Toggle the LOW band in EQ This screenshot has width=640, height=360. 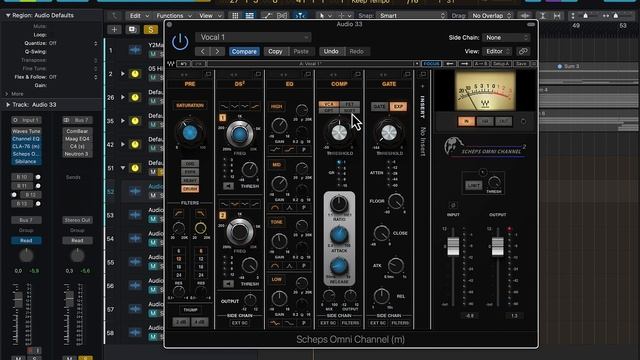coord(277,280)
